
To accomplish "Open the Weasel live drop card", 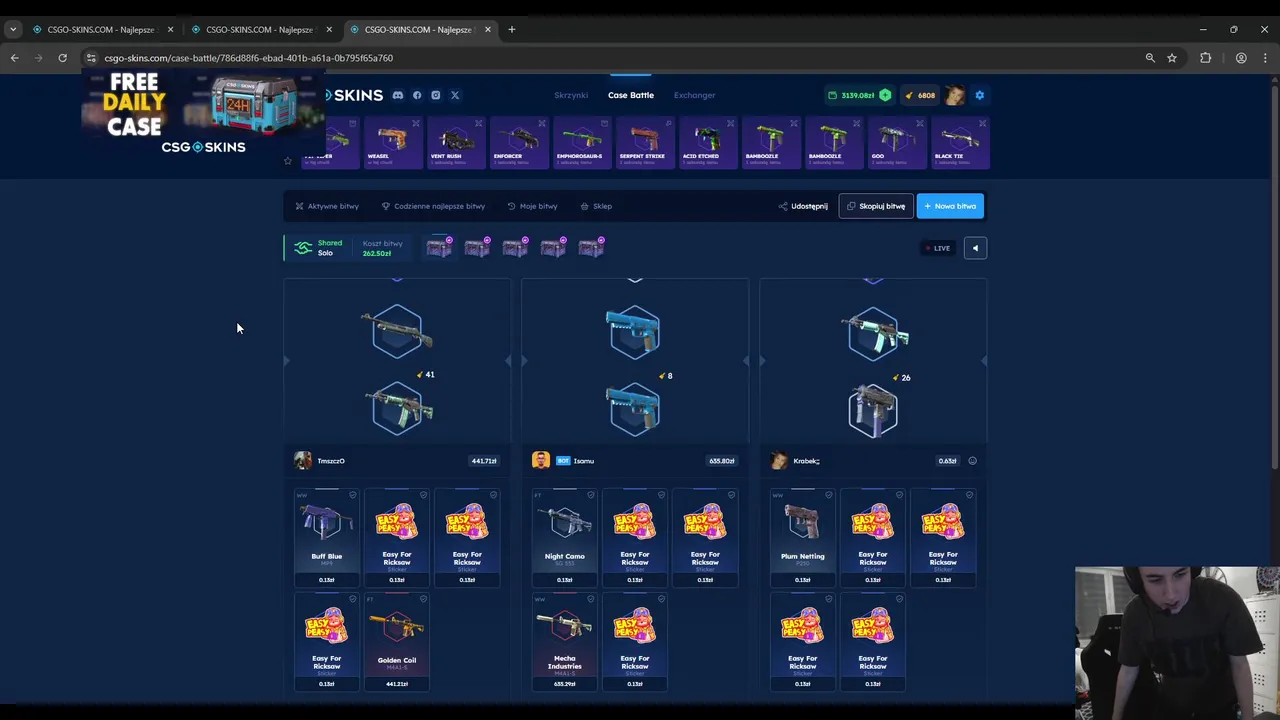I will 393,142.
